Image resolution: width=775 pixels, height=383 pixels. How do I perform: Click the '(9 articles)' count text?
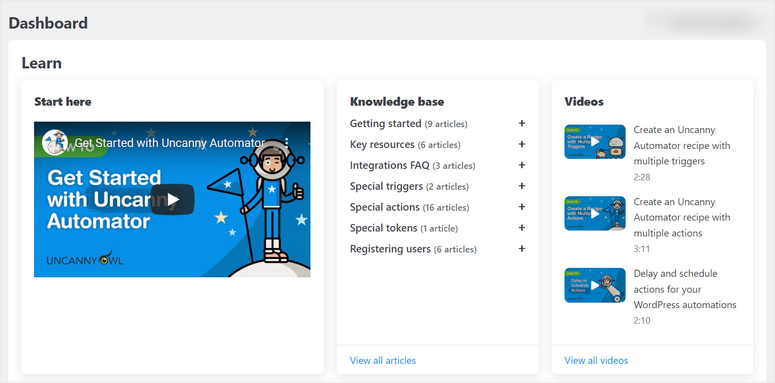point(446,124)
